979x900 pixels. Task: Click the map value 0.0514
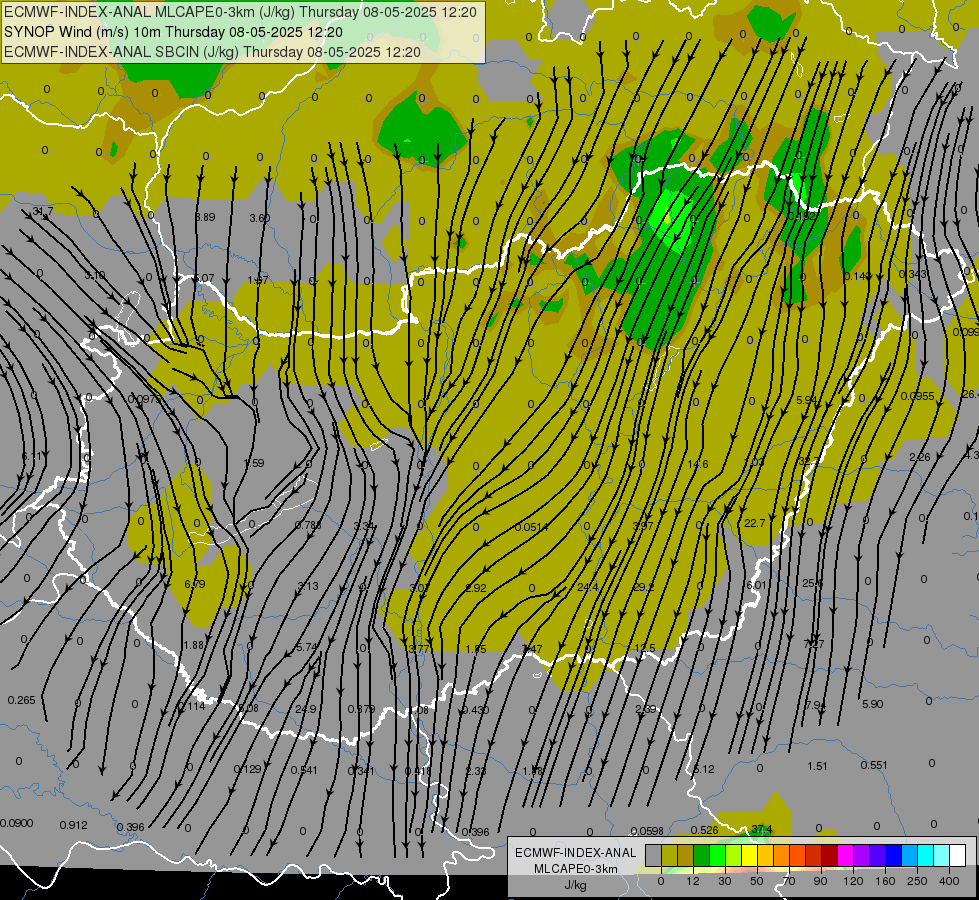point(532,527)
